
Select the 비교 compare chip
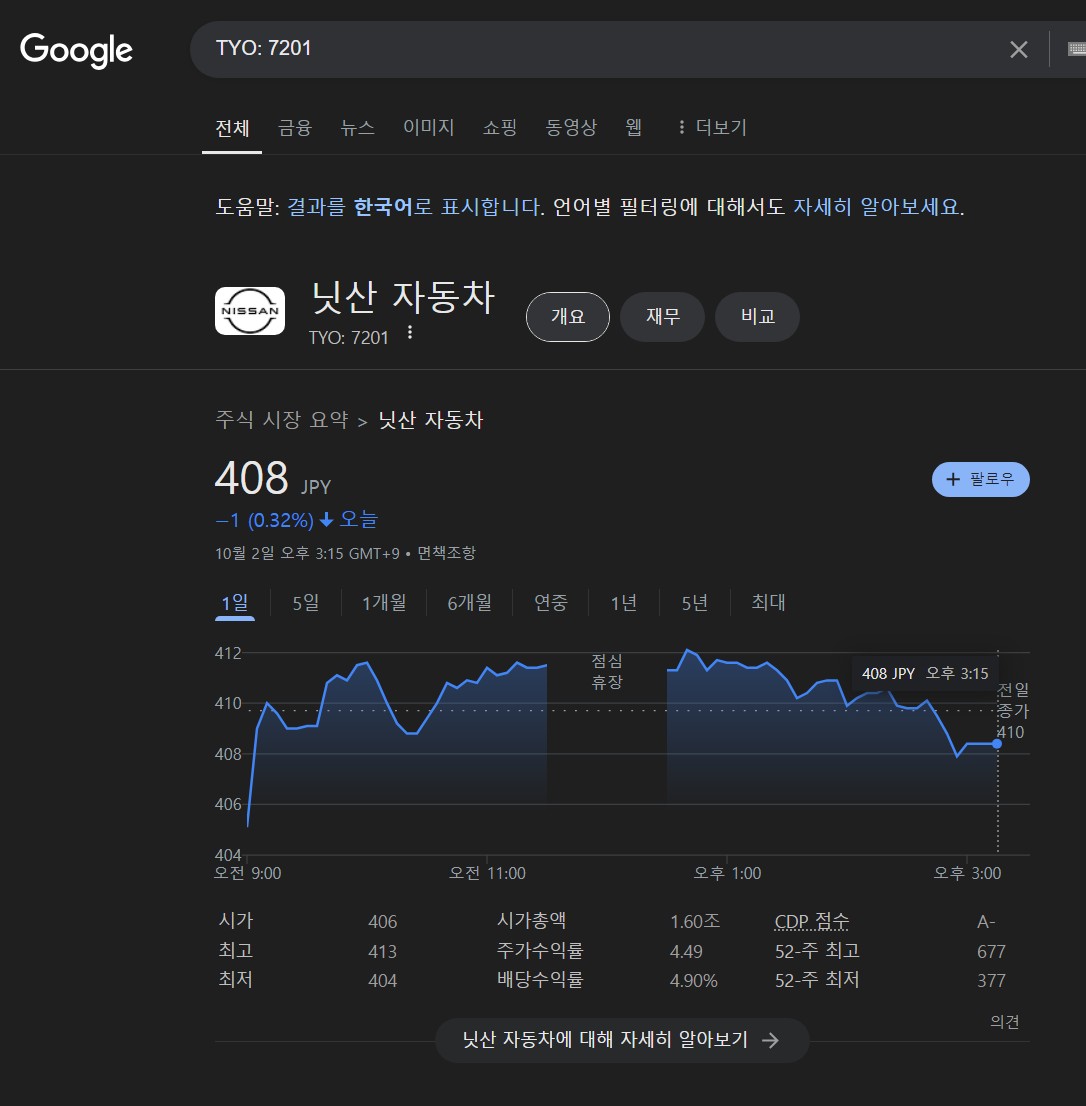[x=757, y=317]
